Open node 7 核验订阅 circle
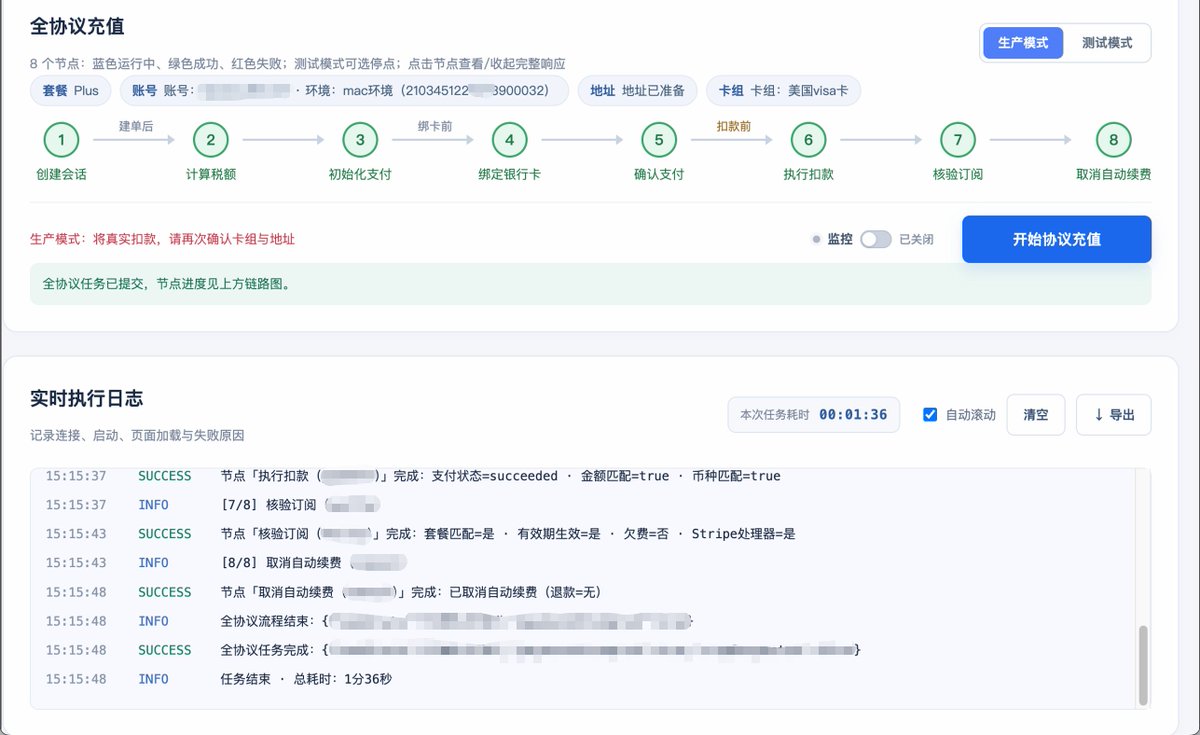Image resolution: width=1200 pixels, height=735 pixels. click(x=958, y=141)
